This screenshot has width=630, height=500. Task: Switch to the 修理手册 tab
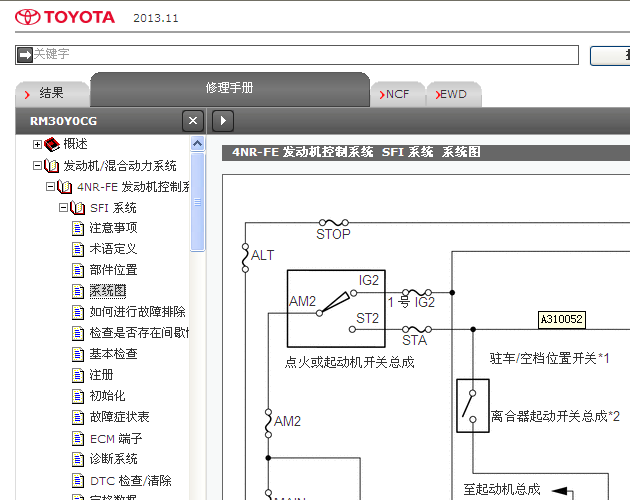(x=229, y=88)
